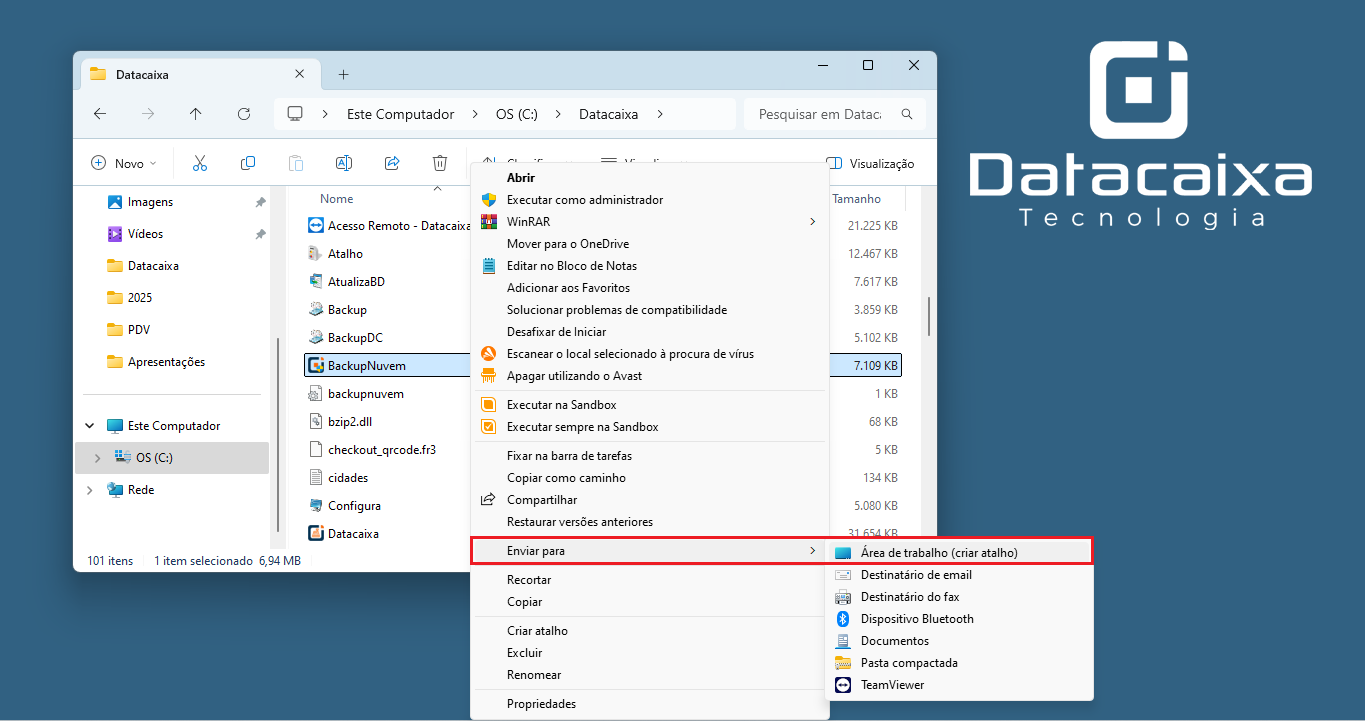Open the WinRAR submenu
This screenshot has width=1365, height=721.
pyautogui.click(x=650, y=222)
